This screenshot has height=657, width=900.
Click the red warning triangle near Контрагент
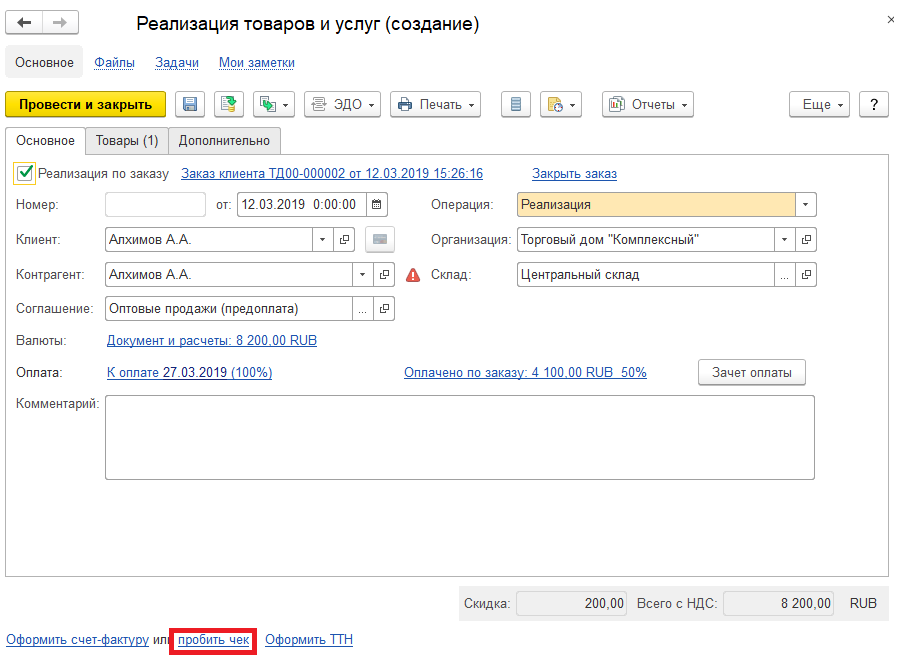[413, 275]
